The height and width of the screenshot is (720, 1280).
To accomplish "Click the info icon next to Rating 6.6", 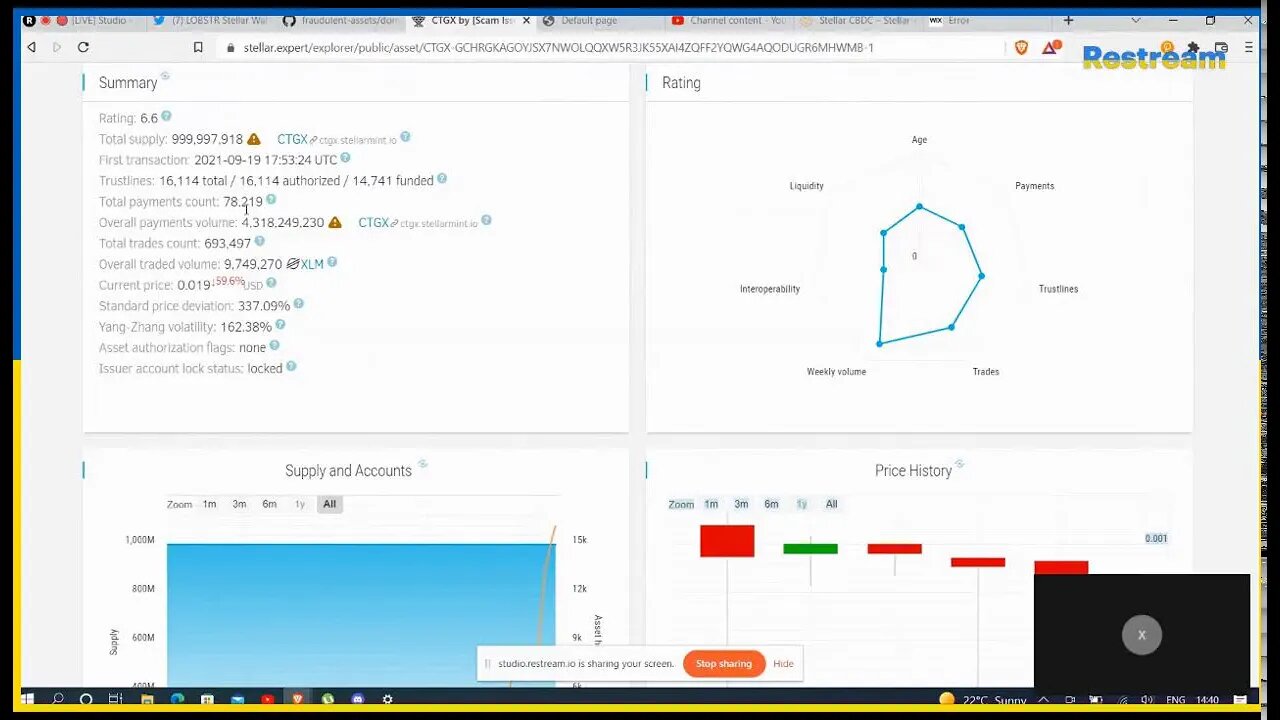I will coord(166,116).
